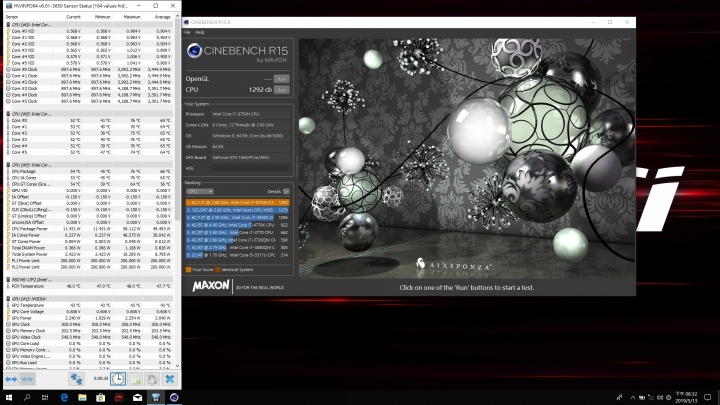
Task: Open the Action Center notifications icon
Action: tap(708, 397)
